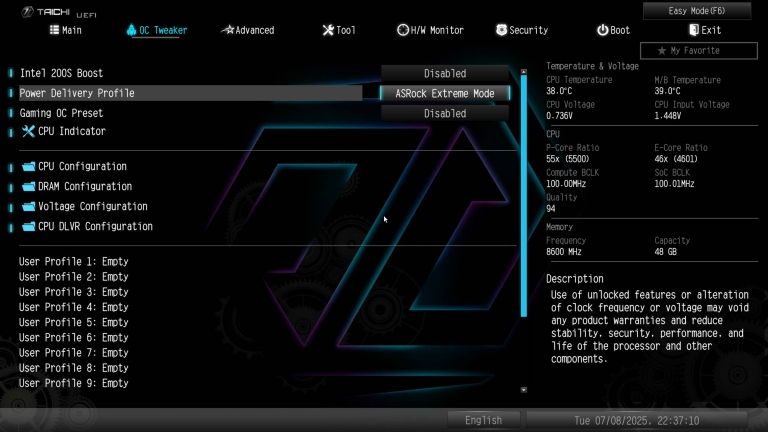768x432 pixels.
Task: Click User Profile 6: Empty
Action: pos(73,337)
